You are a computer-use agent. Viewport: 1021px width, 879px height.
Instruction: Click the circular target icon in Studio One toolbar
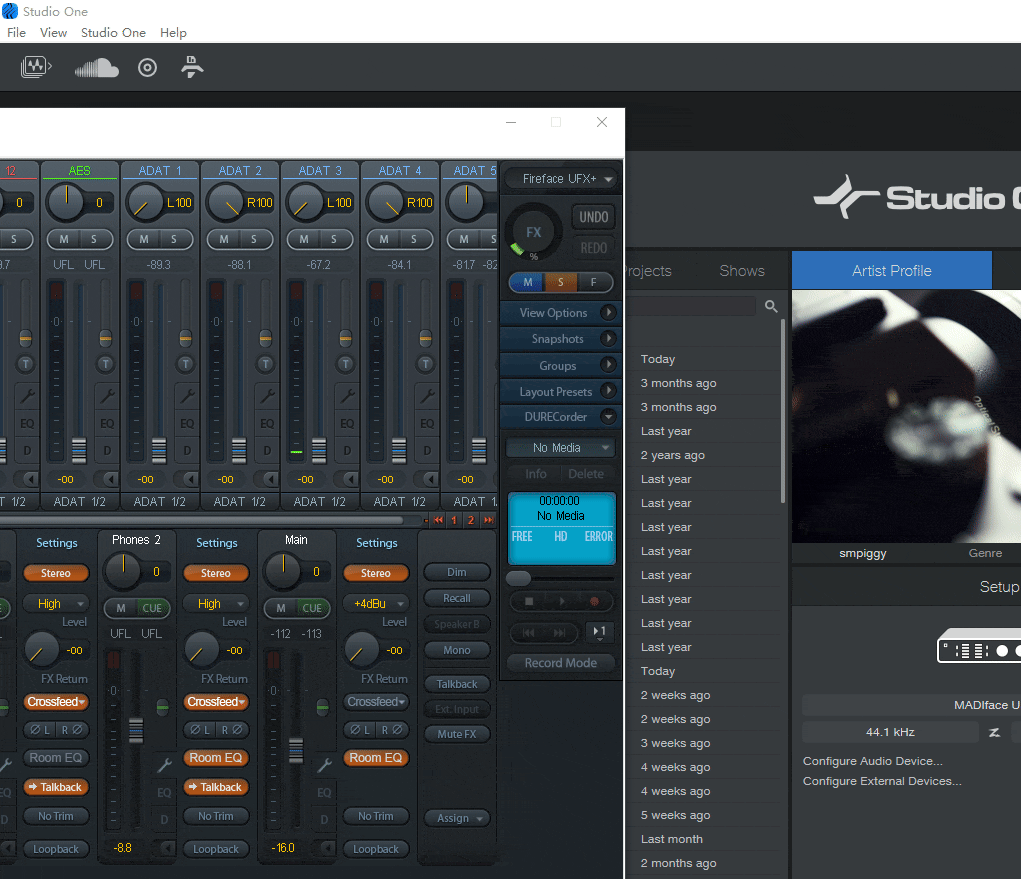pyautogui.click(x=147, y=68)
